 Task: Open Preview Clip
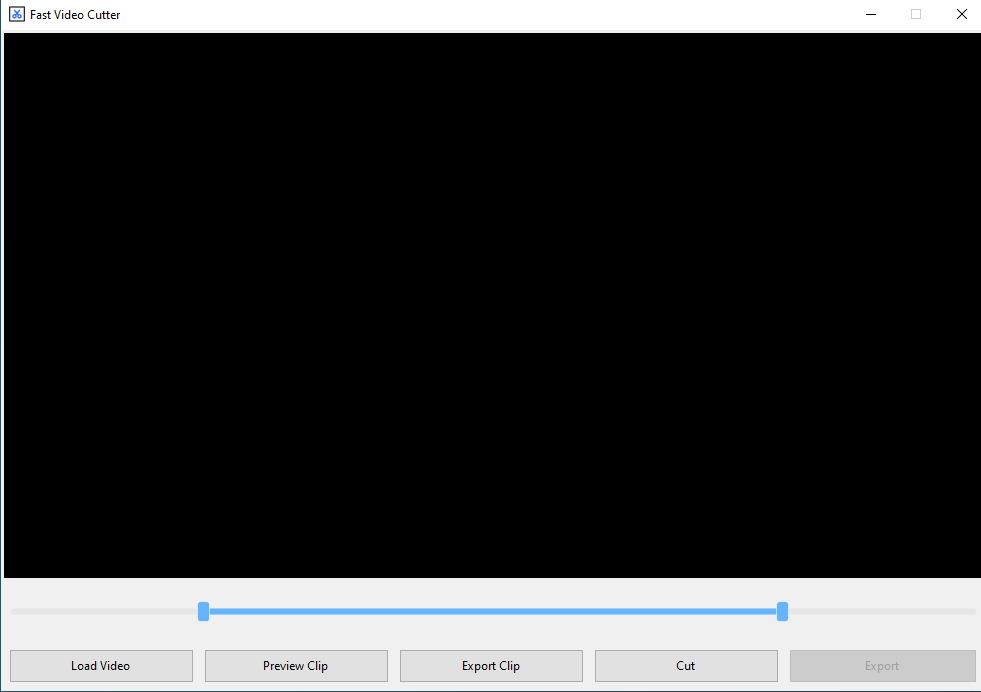(x=296, y=666)
